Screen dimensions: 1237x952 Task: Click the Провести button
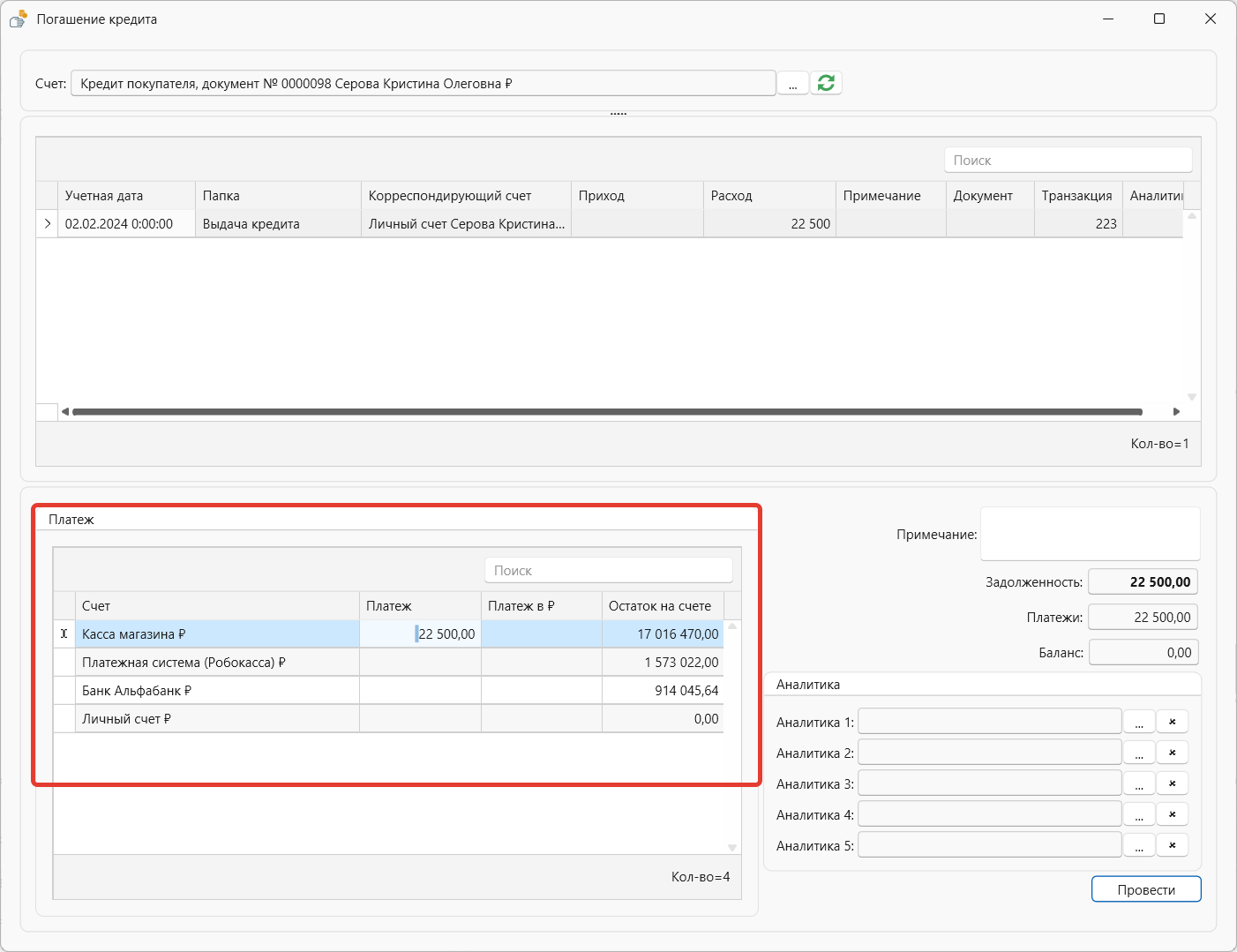click(x=1146, y=889)
